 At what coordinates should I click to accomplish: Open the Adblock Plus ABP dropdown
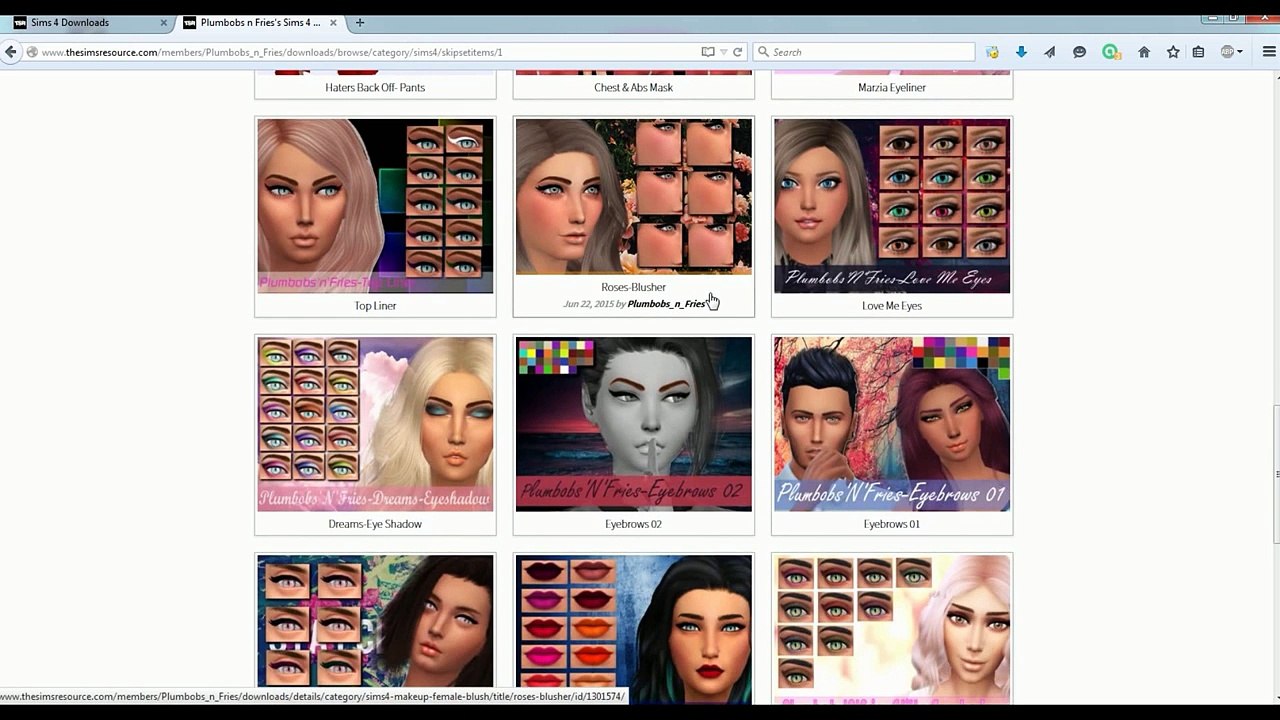[x=1231, y=52]
